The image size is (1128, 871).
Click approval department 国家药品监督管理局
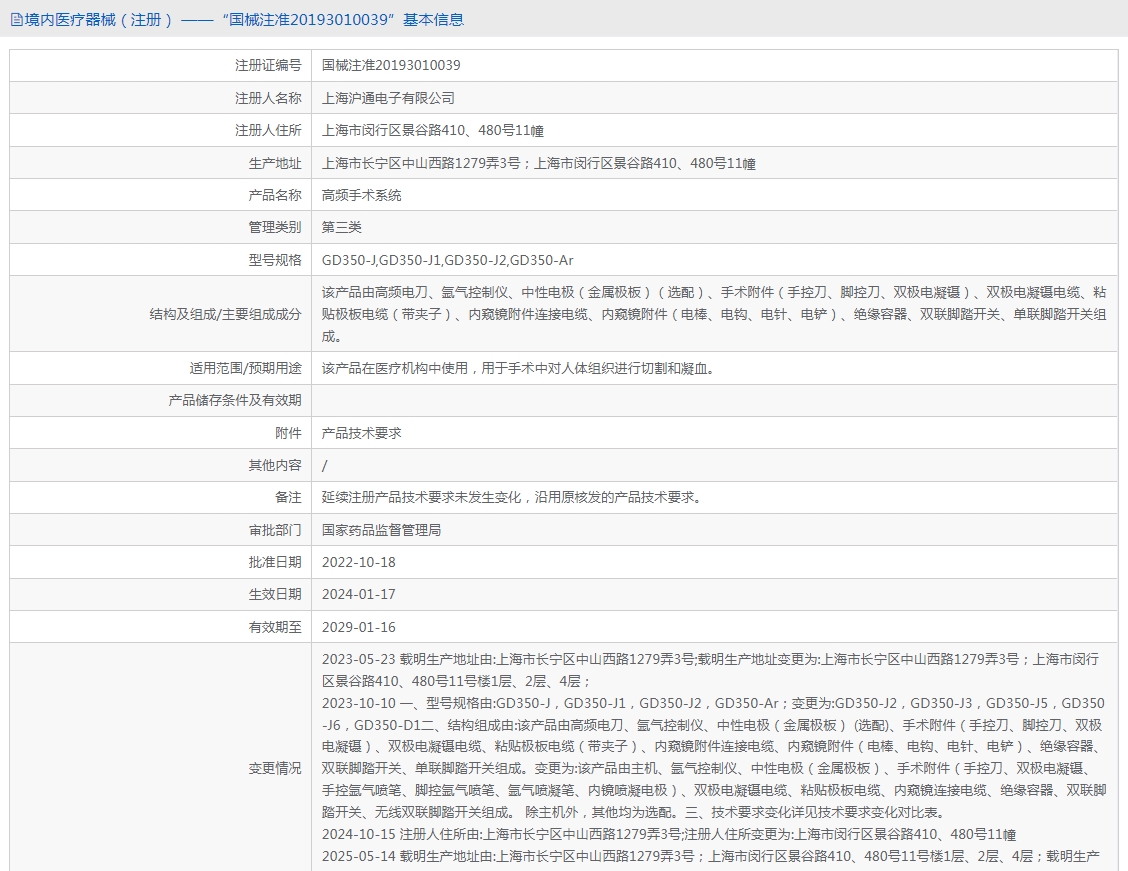381,530
